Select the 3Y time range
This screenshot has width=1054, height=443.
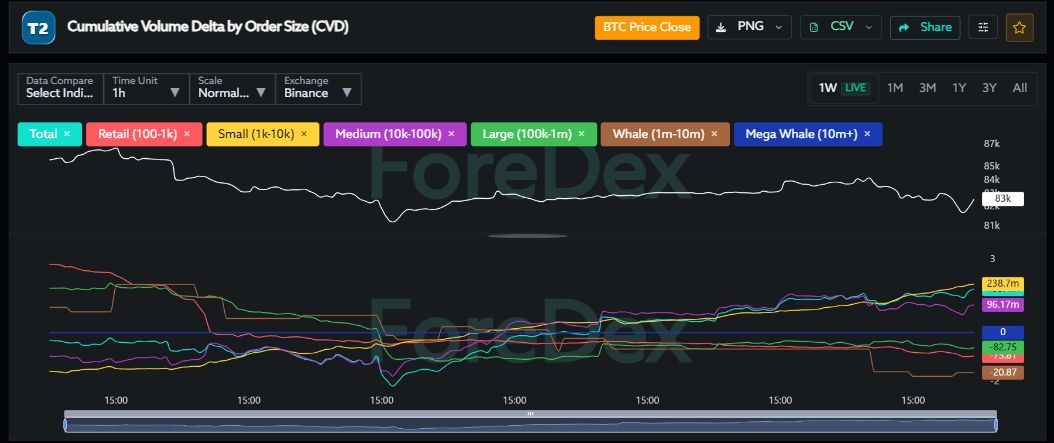[x=989, y=88]
